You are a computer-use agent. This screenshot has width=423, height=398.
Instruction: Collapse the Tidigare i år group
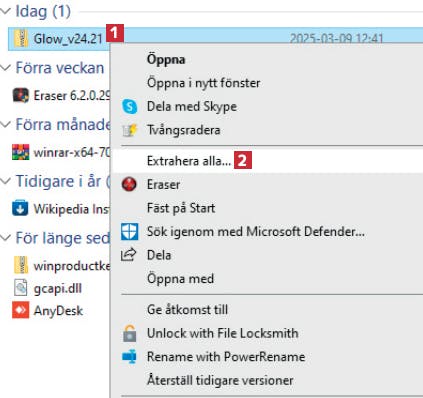pos(6,181)
